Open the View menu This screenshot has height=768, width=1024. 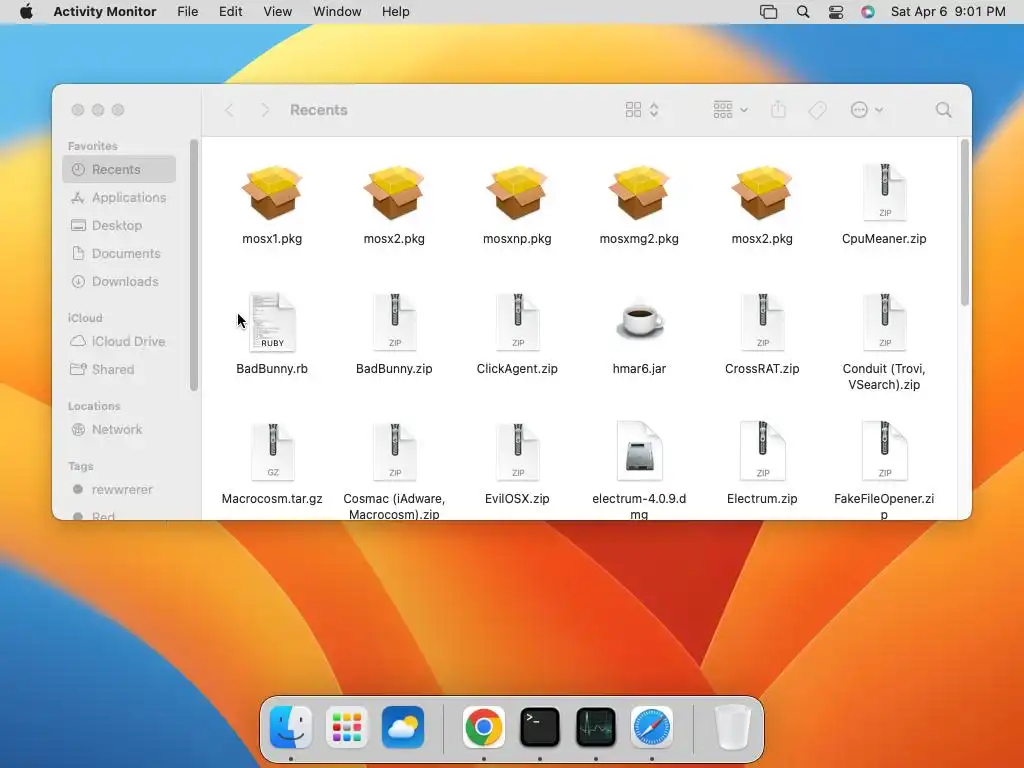click(278, 12)
